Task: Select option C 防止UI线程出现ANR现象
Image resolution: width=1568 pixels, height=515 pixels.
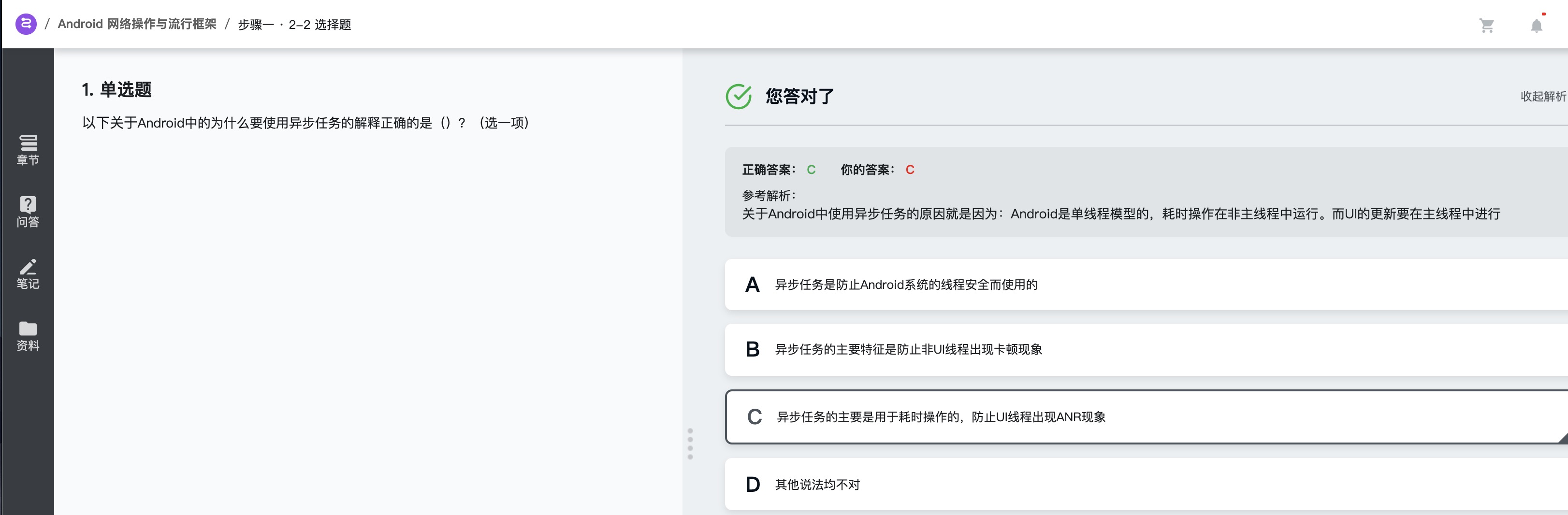Action: (x=1146, y=417)
